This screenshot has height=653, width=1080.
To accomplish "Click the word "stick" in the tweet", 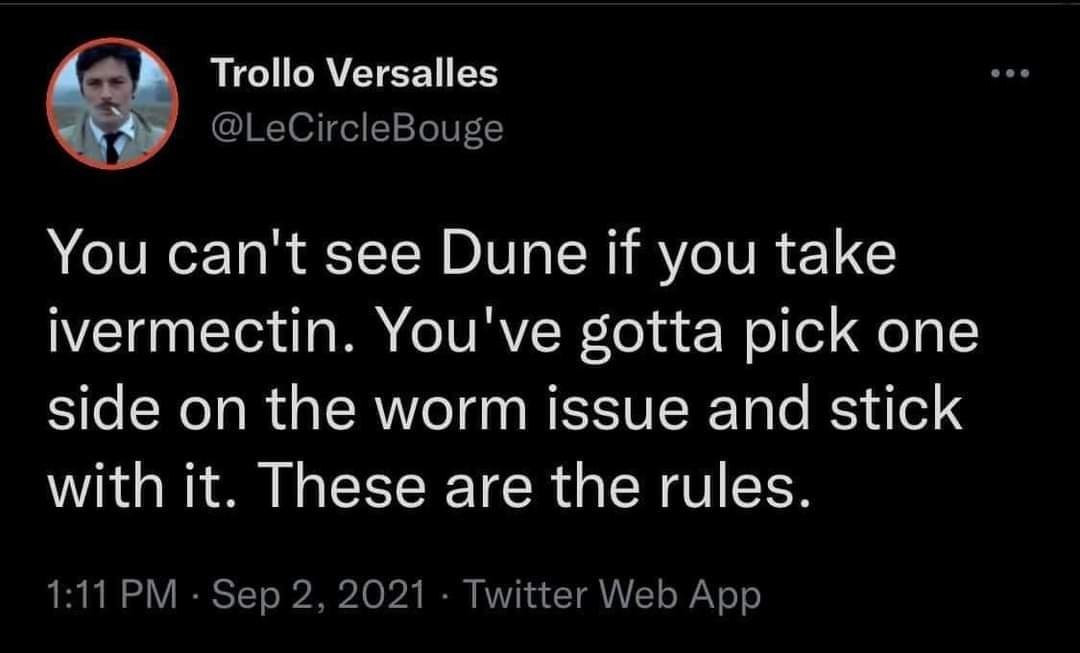I will click(906, 412).
